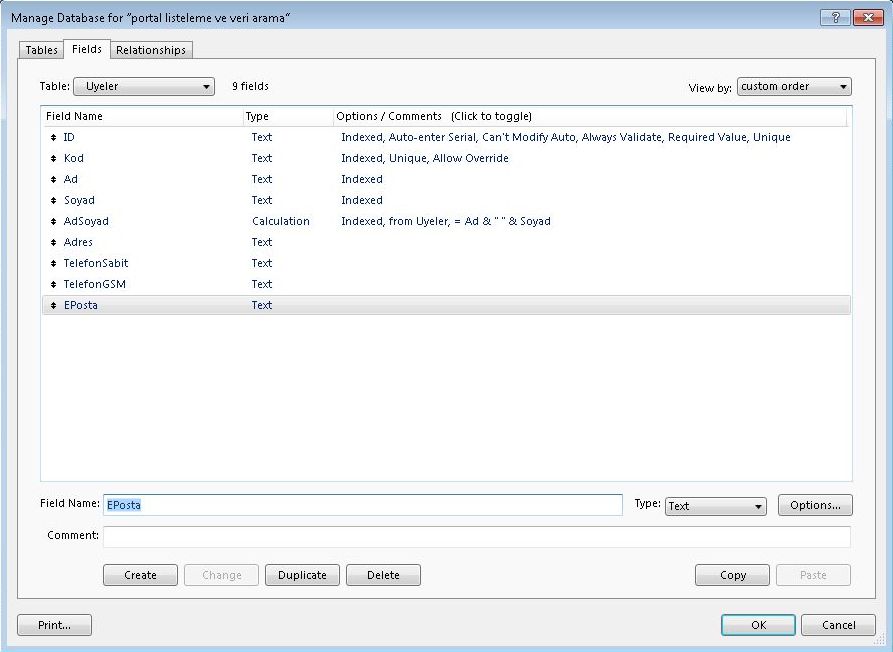Image resolution: width=893 pixels, height=652 pixels.
Task: Click into the Comment input field
Action: click(476, 537)
